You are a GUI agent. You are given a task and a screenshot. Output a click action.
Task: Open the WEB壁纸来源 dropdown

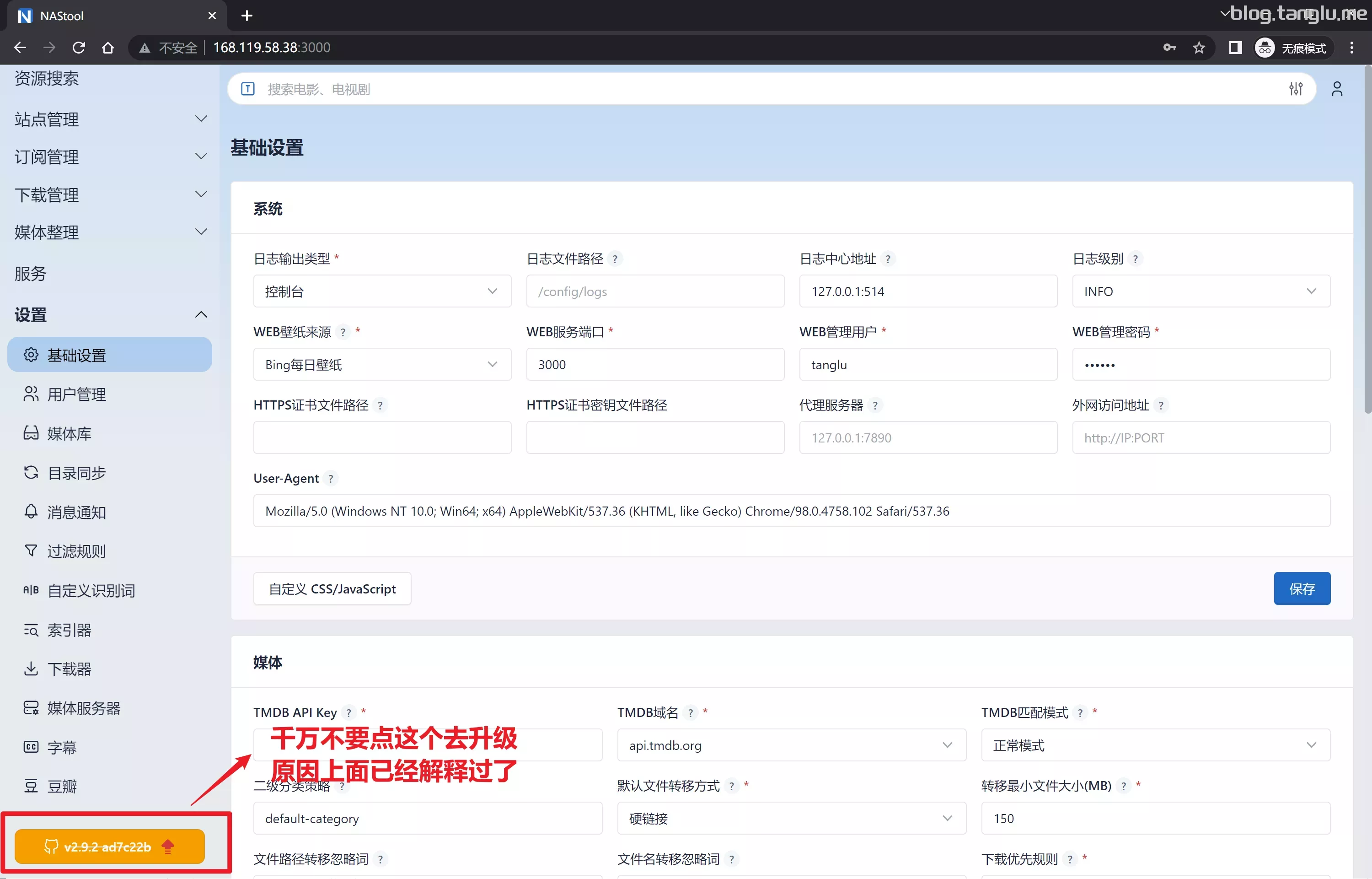click(x=381, y=364)
